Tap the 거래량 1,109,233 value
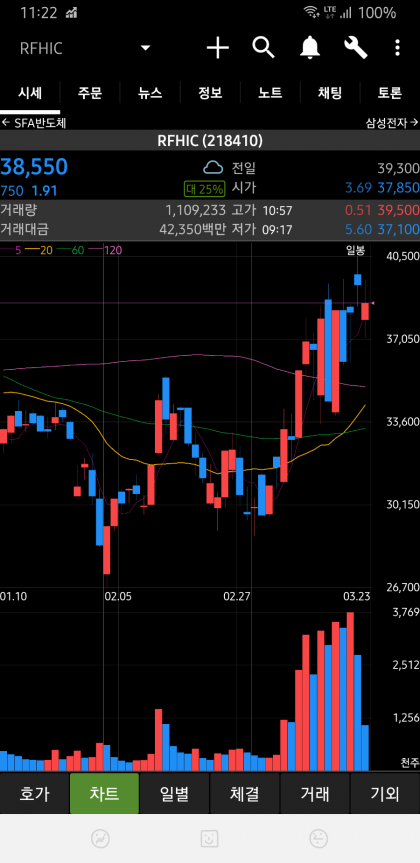 [195, 210]
